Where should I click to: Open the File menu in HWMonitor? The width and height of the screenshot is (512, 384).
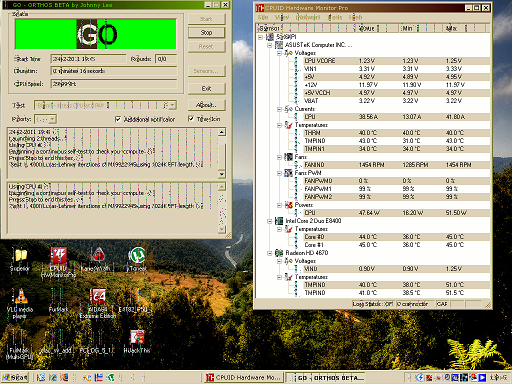click(x=263, y=17)
